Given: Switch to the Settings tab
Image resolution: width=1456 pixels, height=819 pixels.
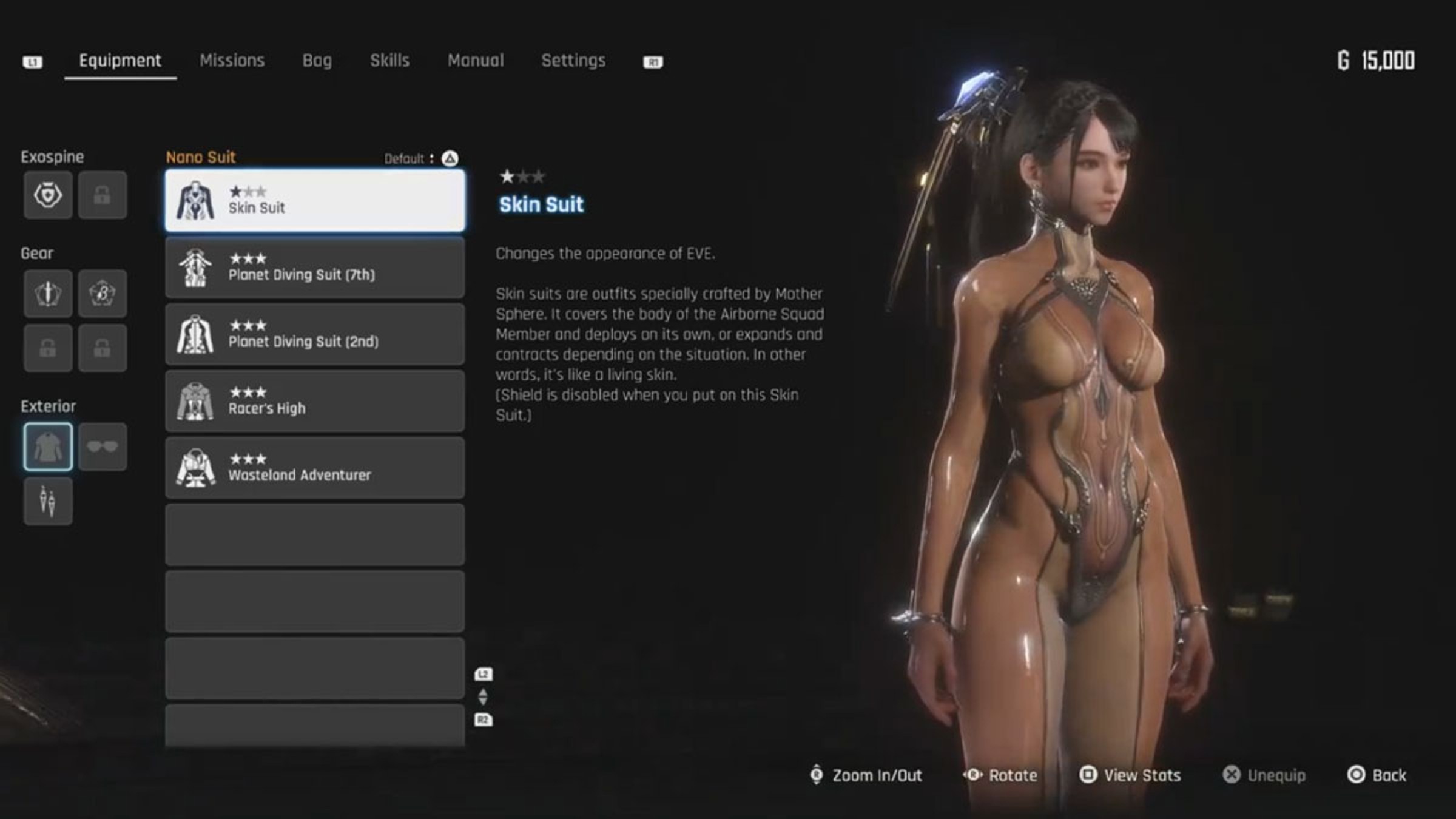Looking at the screenshot, I should 573,61.
